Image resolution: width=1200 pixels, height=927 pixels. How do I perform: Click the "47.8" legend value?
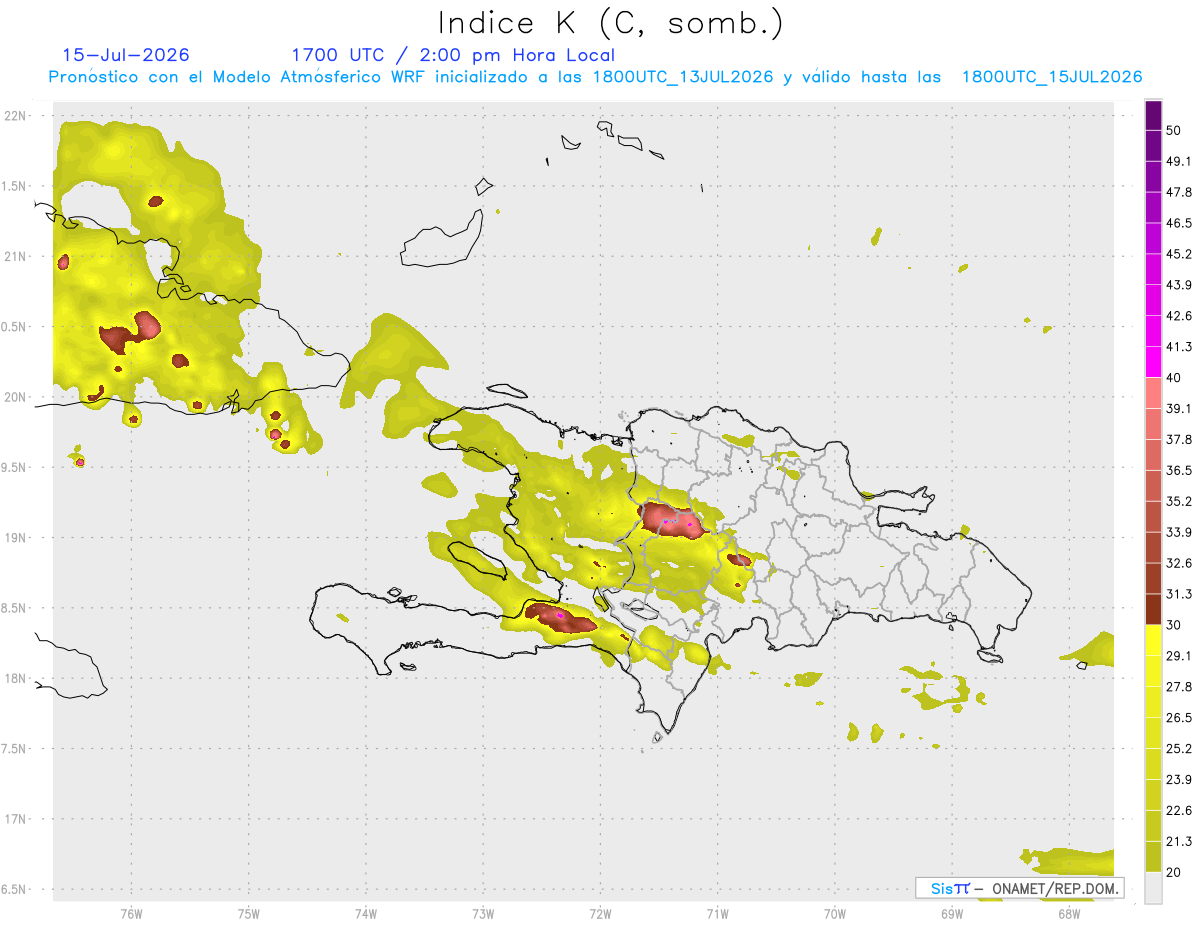point(1179,192)
